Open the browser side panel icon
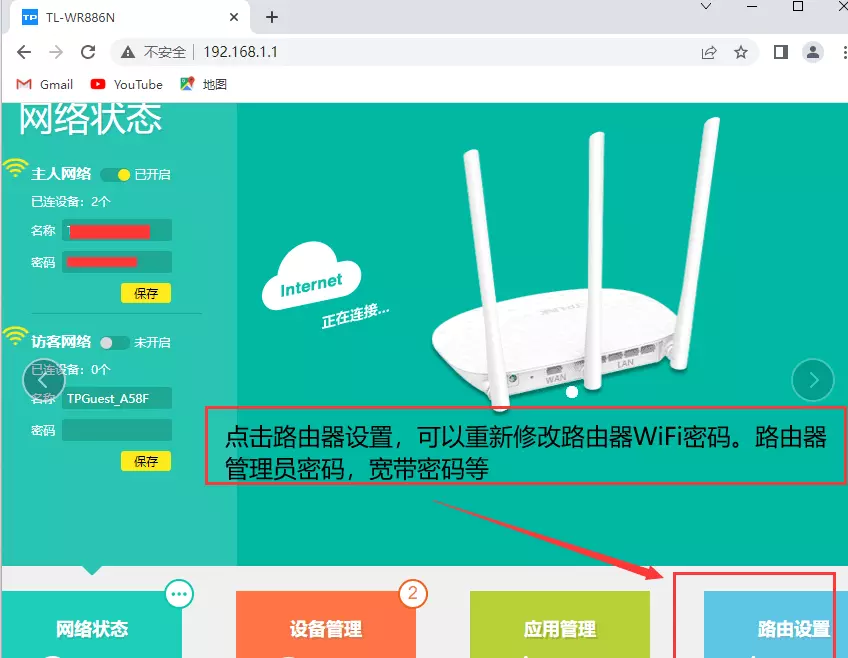The image size is (848, 658). [781, 52]
